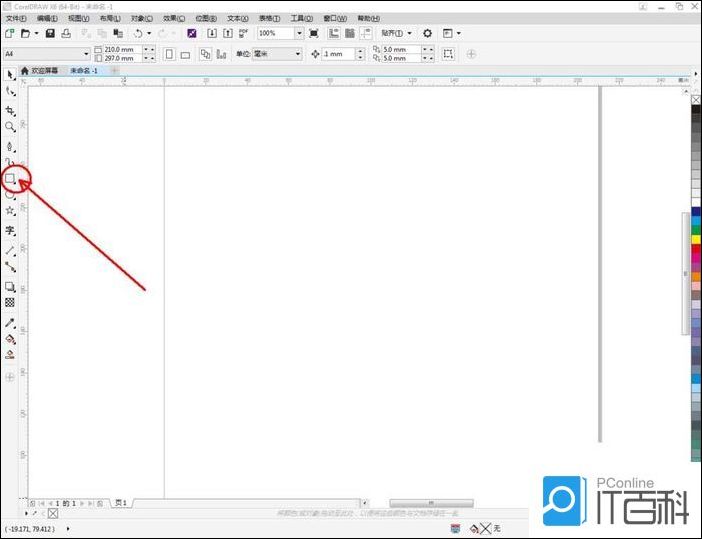
Task: Set page orientation to Landscape
Action: tap(185, 55)
